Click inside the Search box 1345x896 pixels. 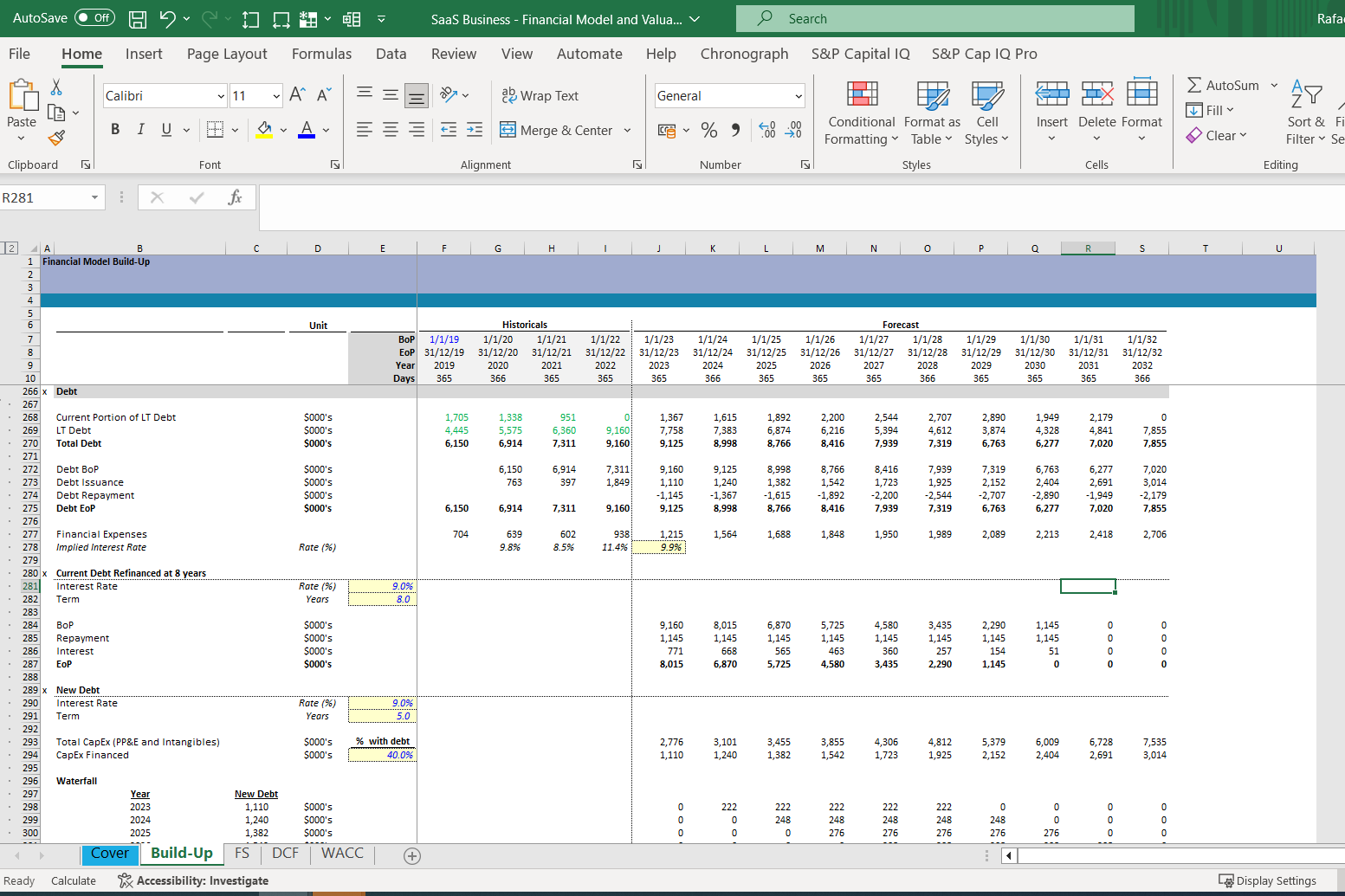(935, 19)
